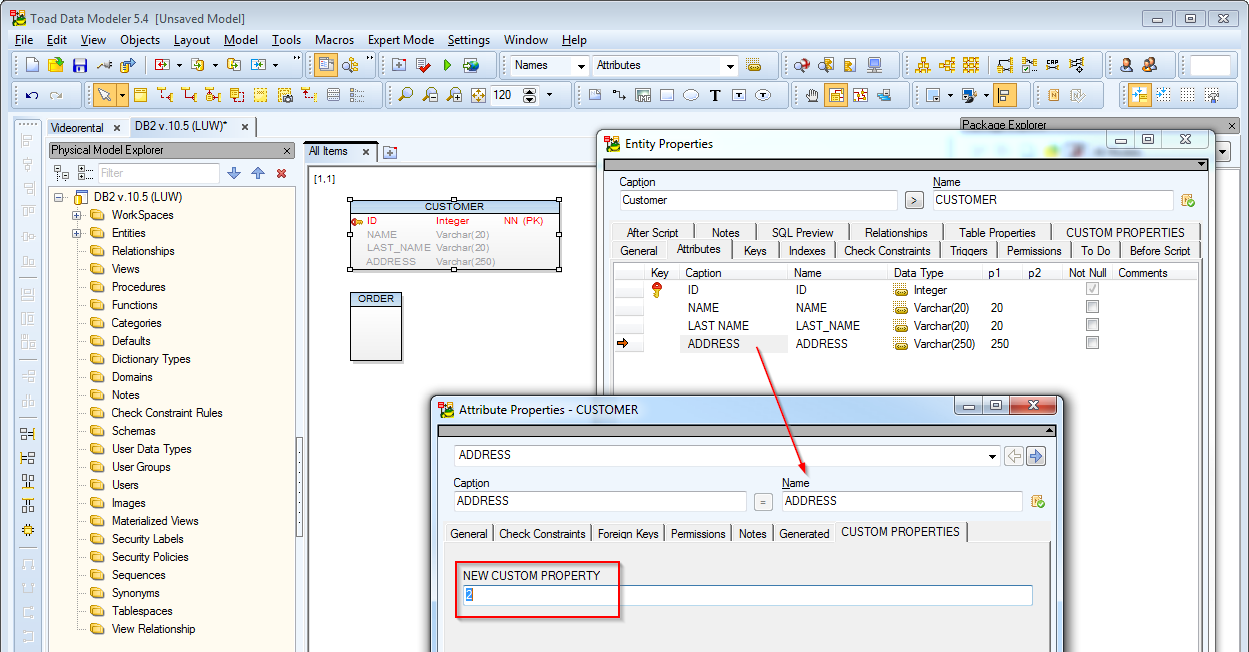Open the pointer tool dropdown arrow
Image resolution: width=1249 pixels, height=652 pixels.
click(x=122, y=95)
